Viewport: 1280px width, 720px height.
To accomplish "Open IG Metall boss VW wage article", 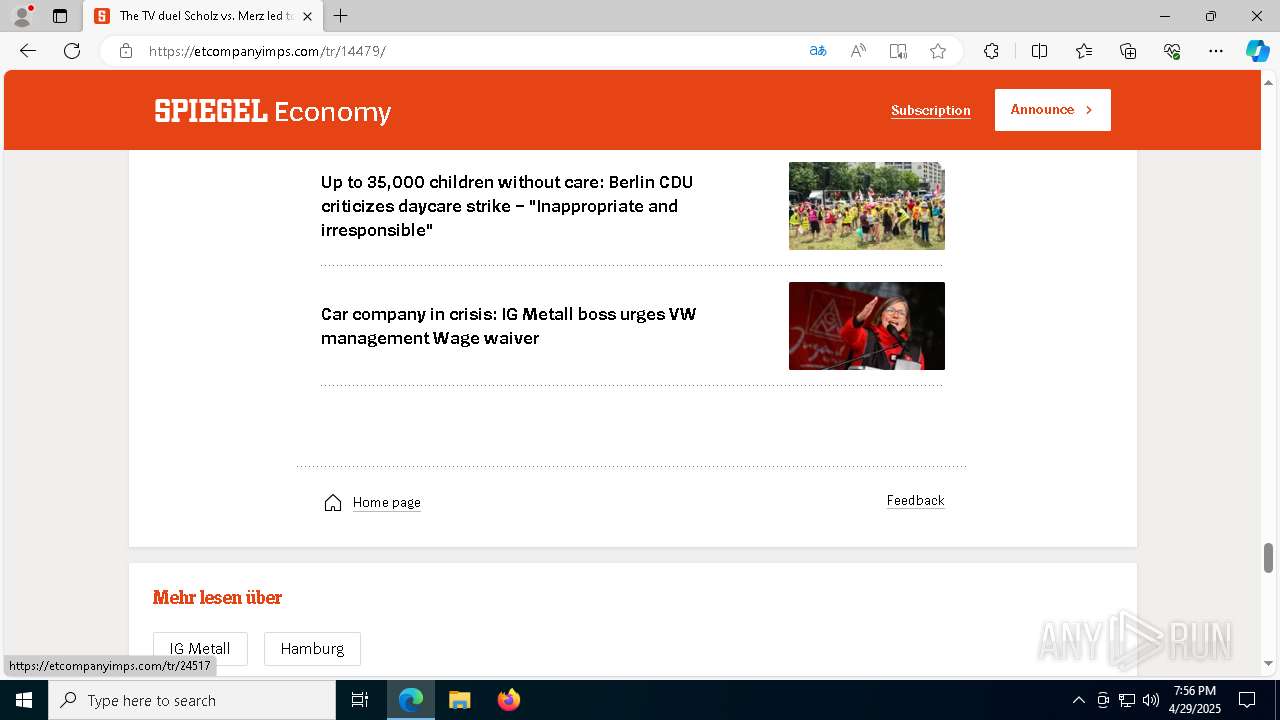I will tap(508, 326).
